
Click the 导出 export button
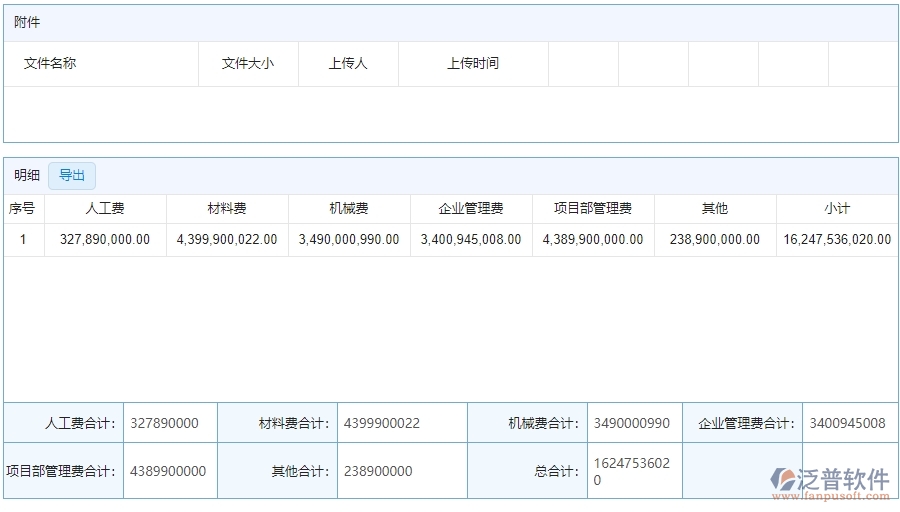[72, 176]
